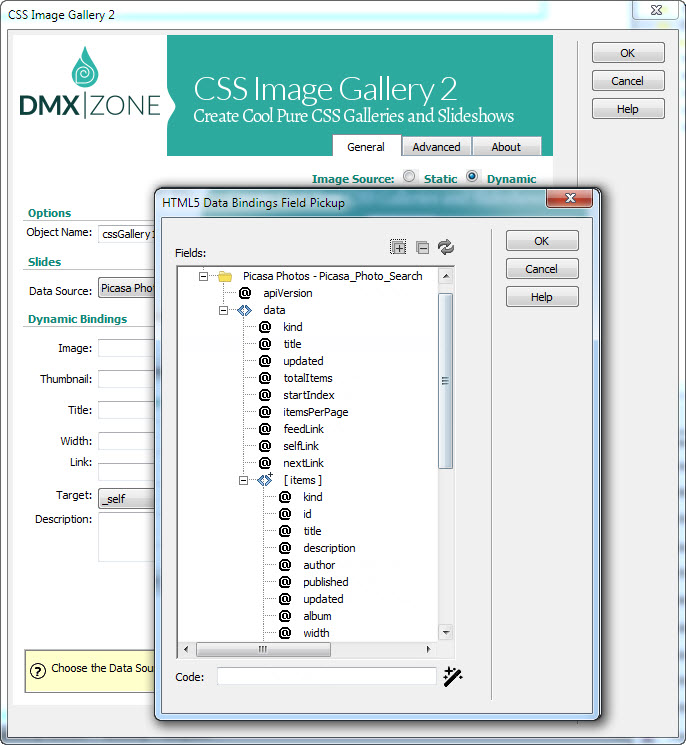
Task: Select the title field under data
Action: 293,344
